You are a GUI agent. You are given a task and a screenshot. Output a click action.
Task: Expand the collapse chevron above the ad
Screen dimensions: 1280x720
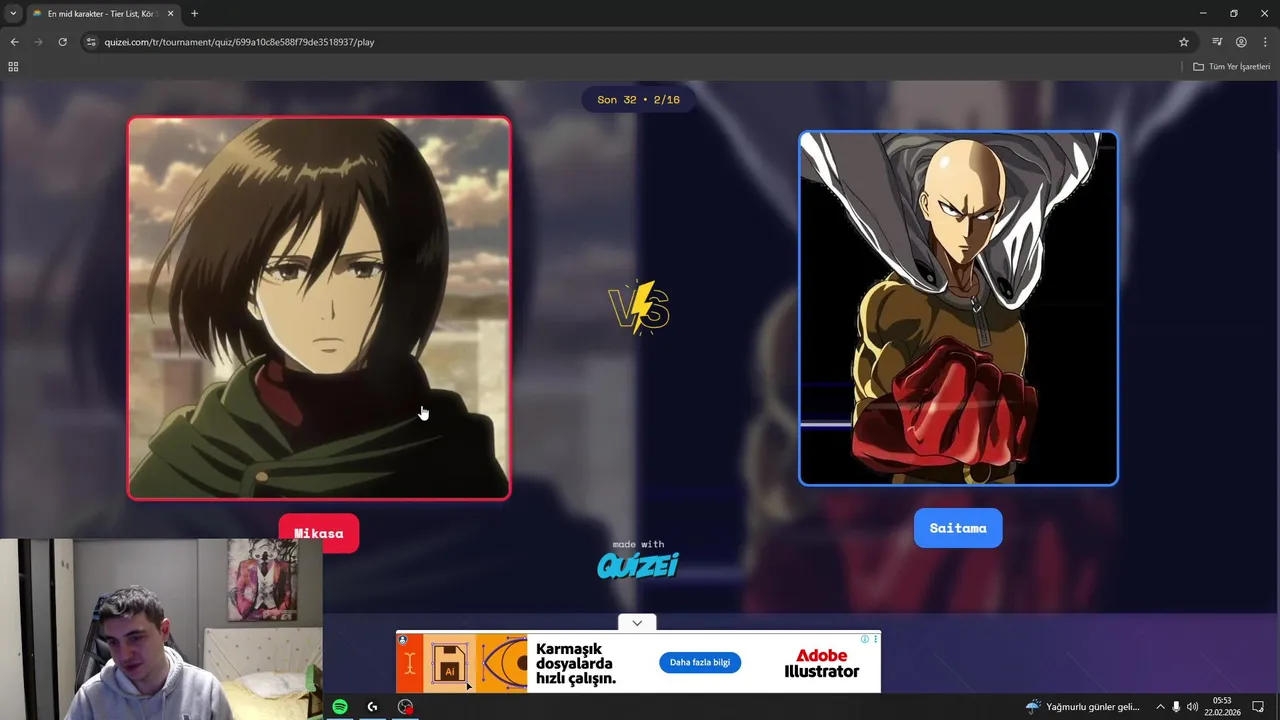[637, 623]
